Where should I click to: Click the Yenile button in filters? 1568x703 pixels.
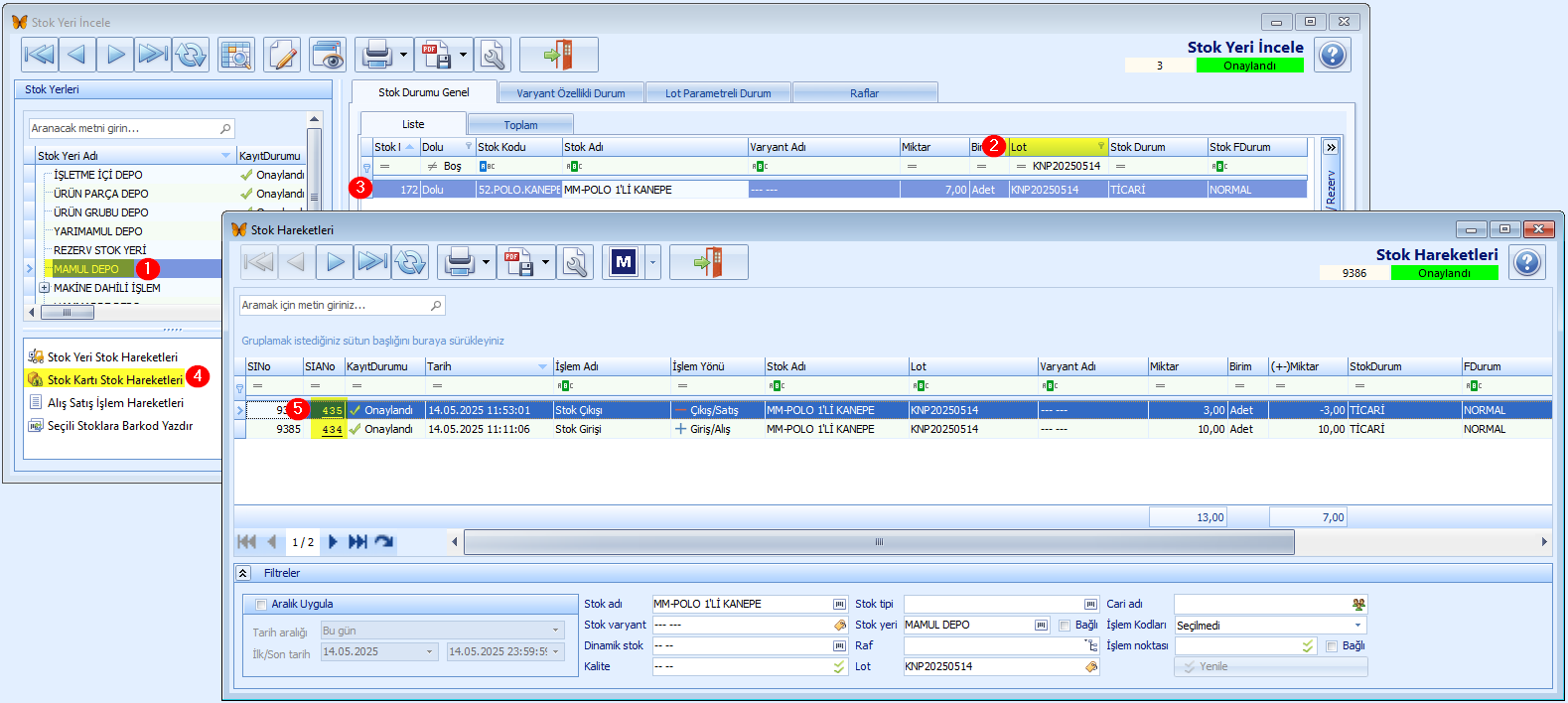tap(1270, 667)
